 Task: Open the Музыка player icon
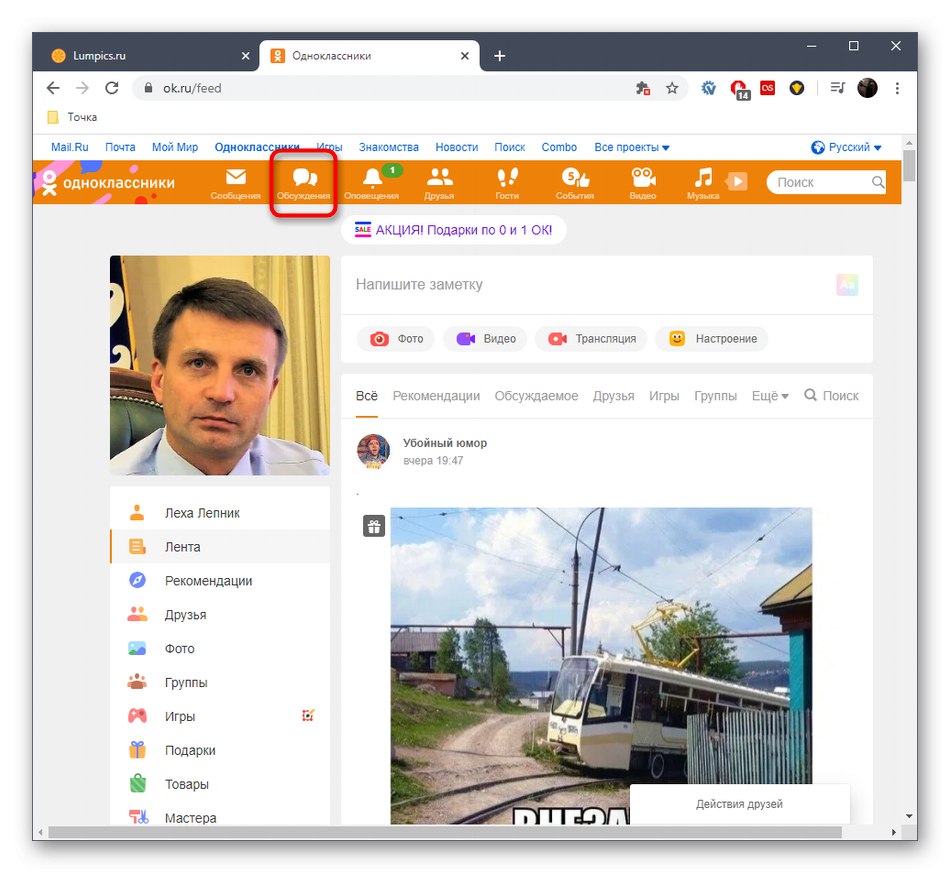[703, 182]
